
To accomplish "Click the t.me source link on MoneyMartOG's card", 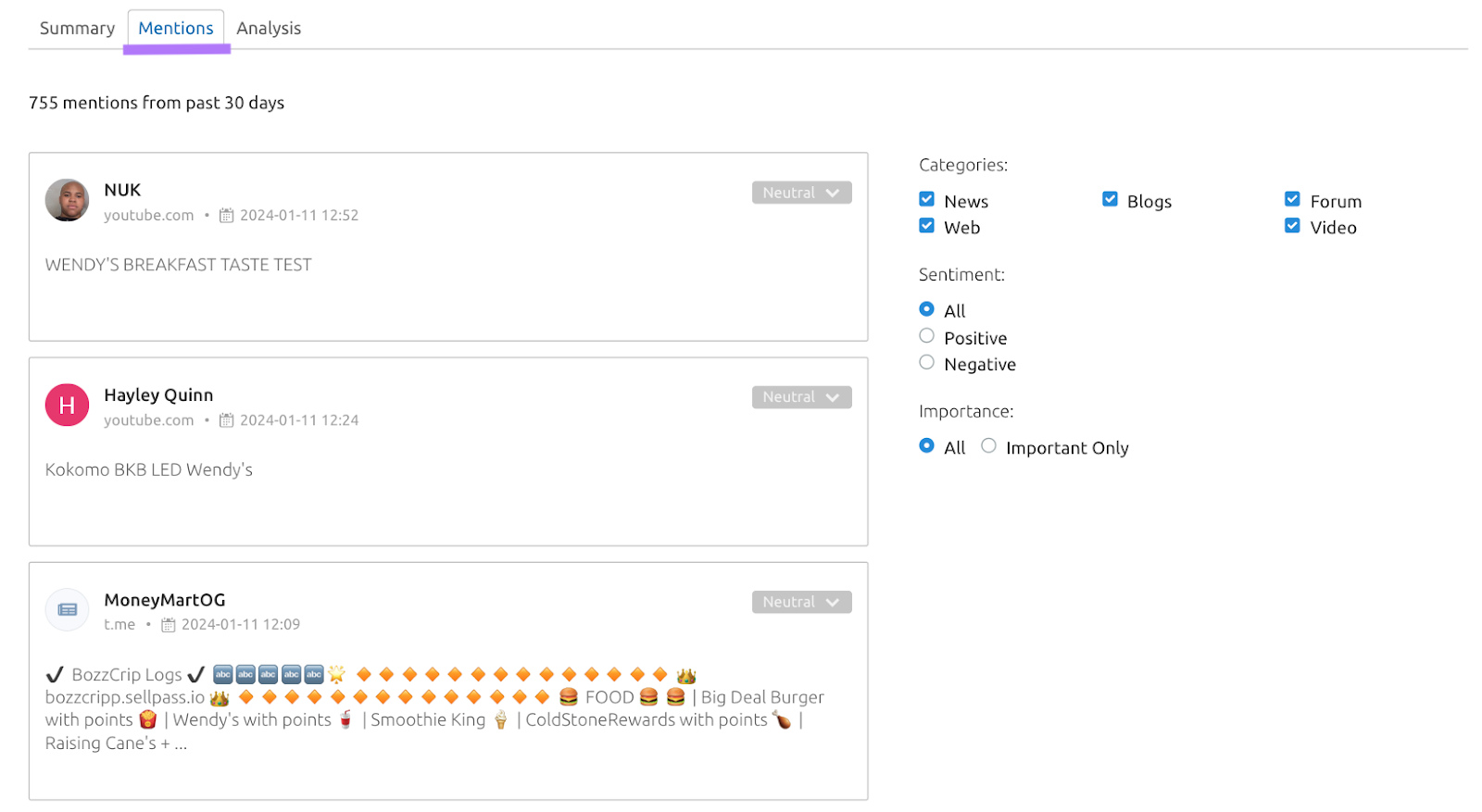I will click(x=119, y=624).
